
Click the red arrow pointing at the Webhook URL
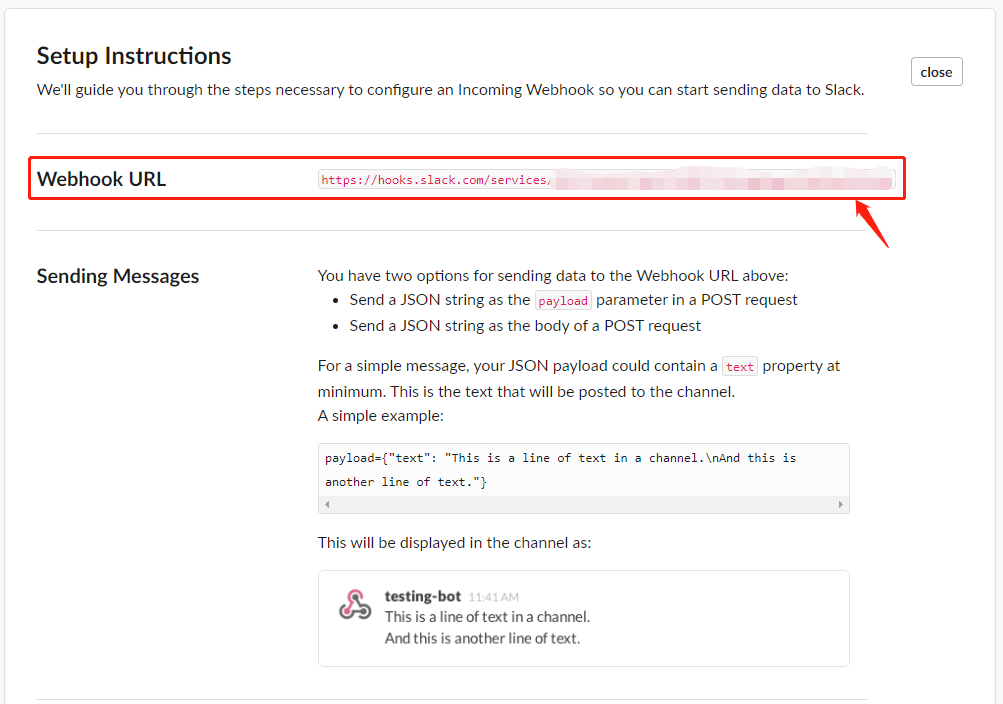click(871, 223)
